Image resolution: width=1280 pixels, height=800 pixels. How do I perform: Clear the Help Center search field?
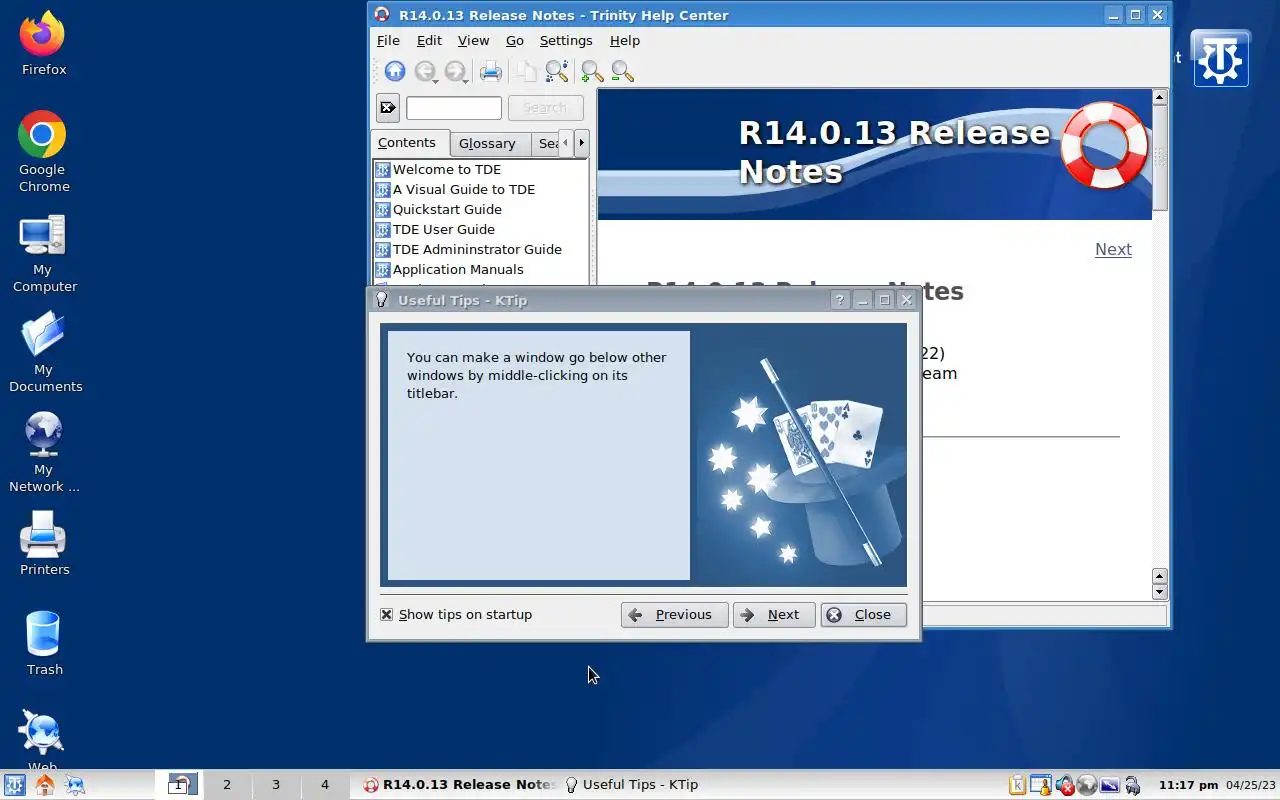point(388,108)
